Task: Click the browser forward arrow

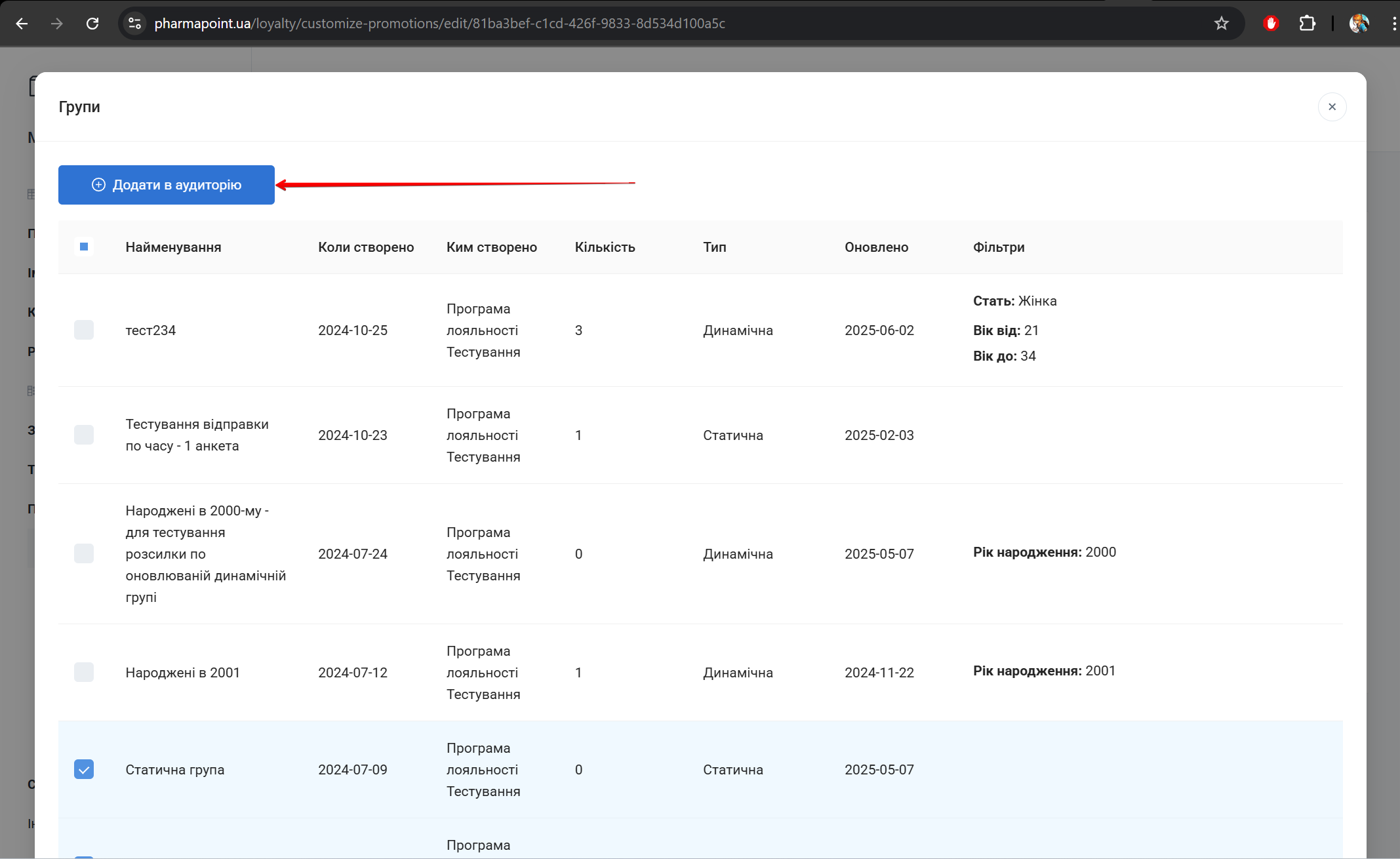Action: [x=57, y=24]
